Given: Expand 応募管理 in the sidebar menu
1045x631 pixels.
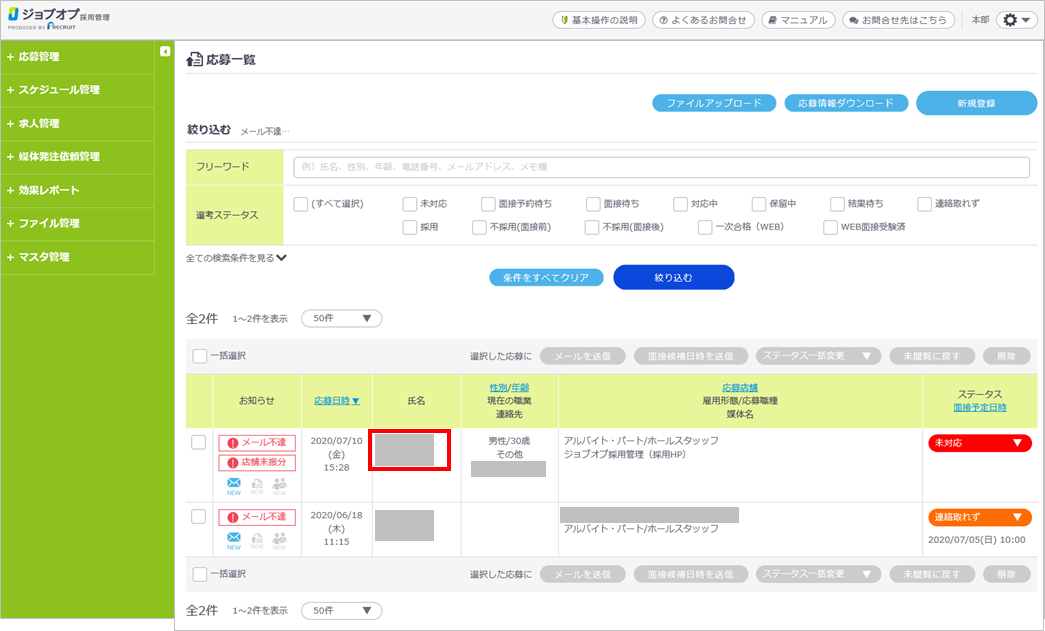Looking at the screenshot, I should (x=40, y=57).
